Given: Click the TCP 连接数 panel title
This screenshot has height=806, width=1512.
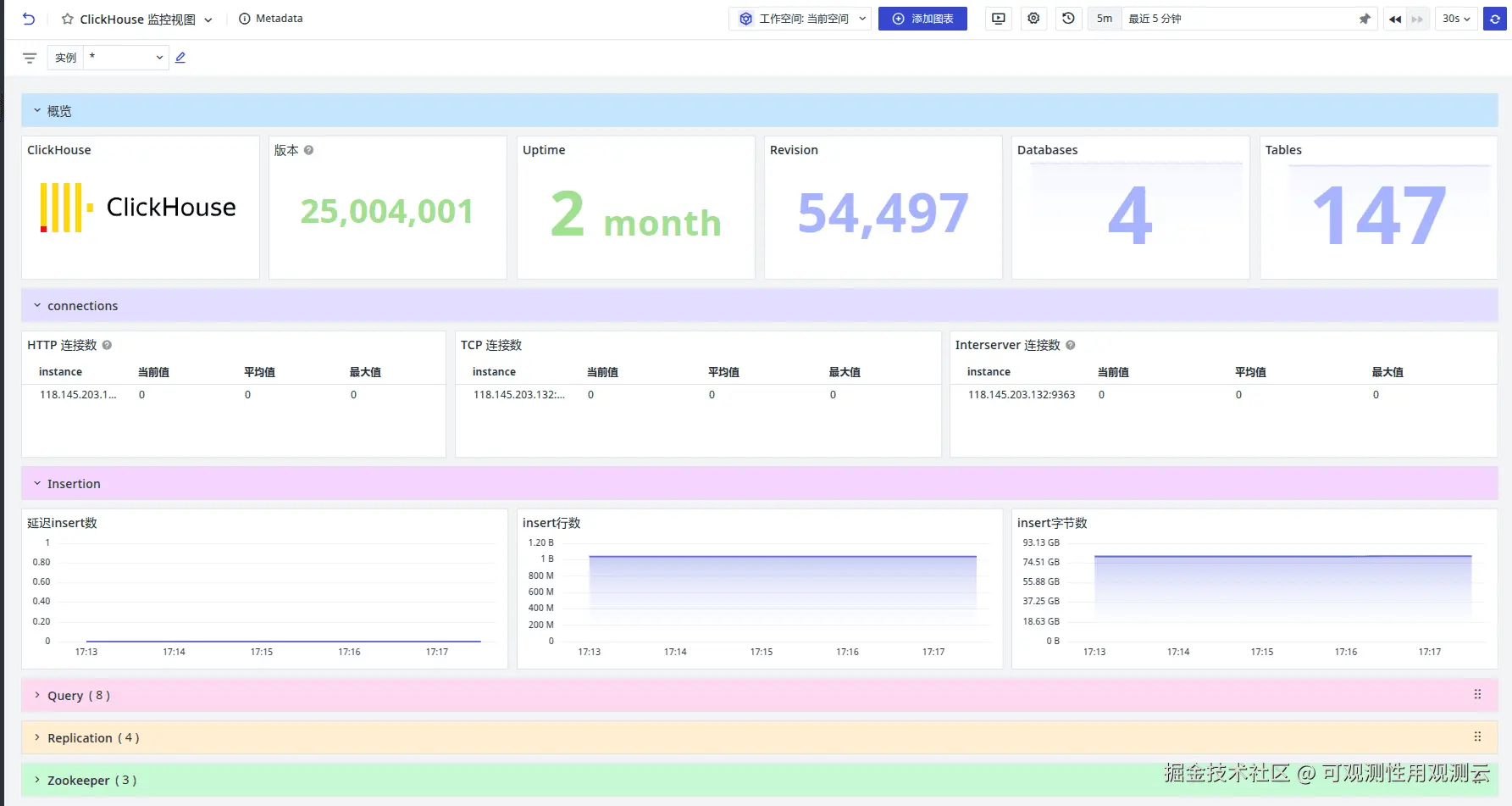Looking at the screenshot, I should coord(491,345).
